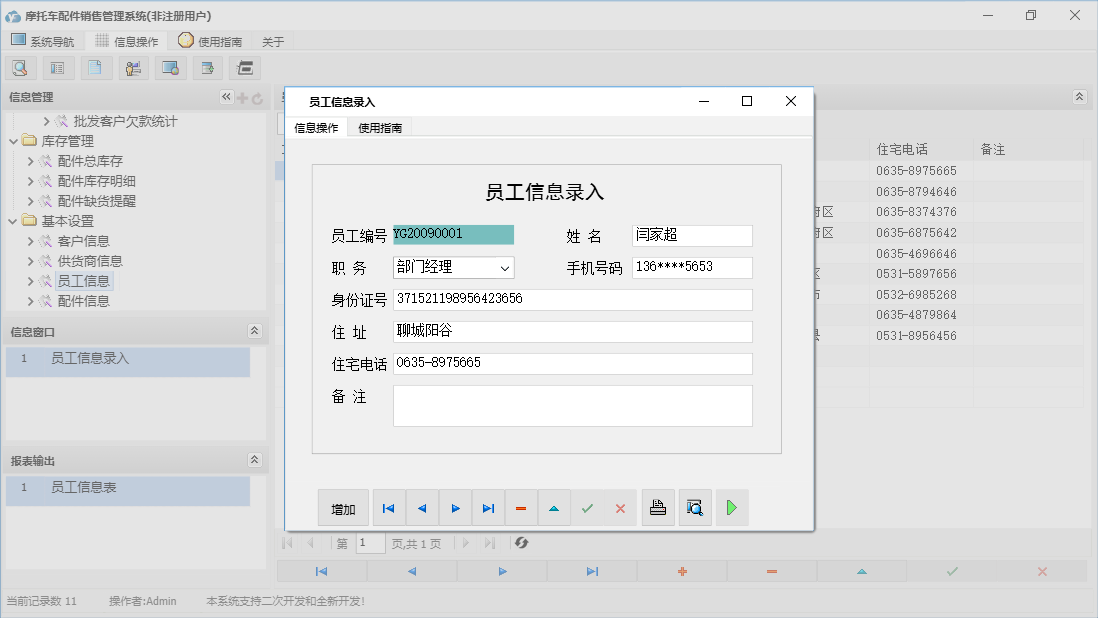Delete the record using the red minus icon
This screenshot has width=1098, height=618.
pyautogui.click(x=521, y=508)
